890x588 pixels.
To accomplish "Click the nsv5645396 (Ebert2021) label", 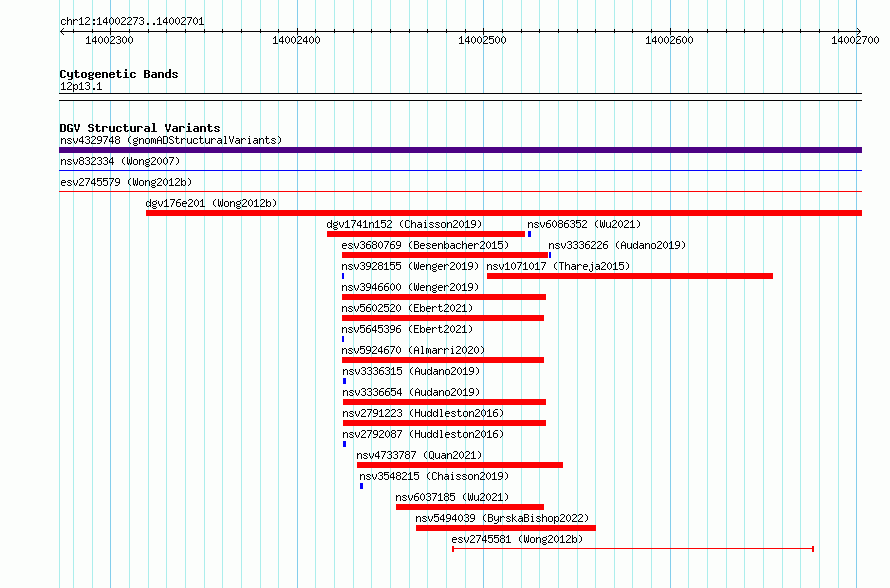I will tap(407, 329).
